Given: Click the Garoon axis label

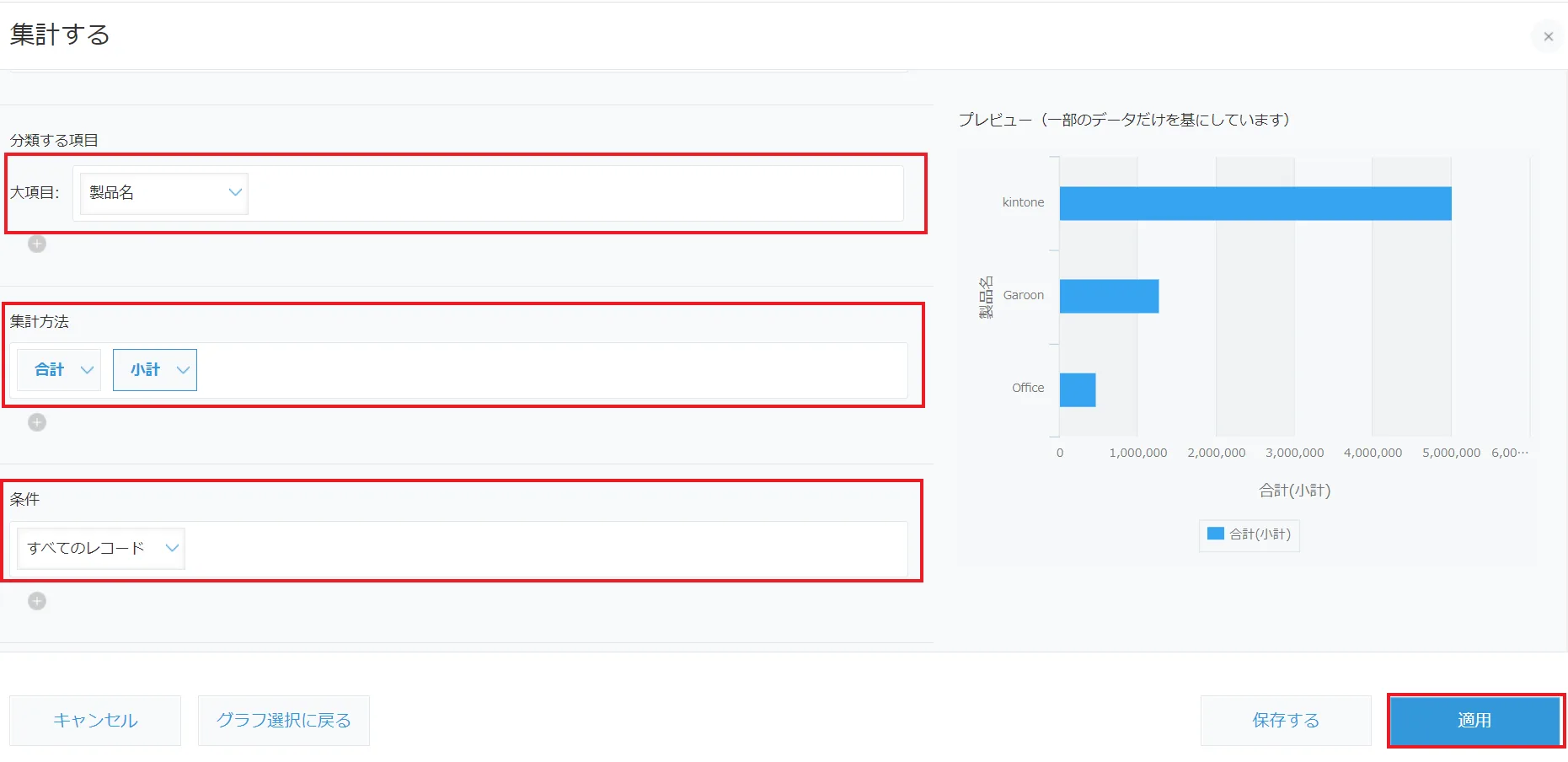Looking at the screenshot, I should (1023, 295).
